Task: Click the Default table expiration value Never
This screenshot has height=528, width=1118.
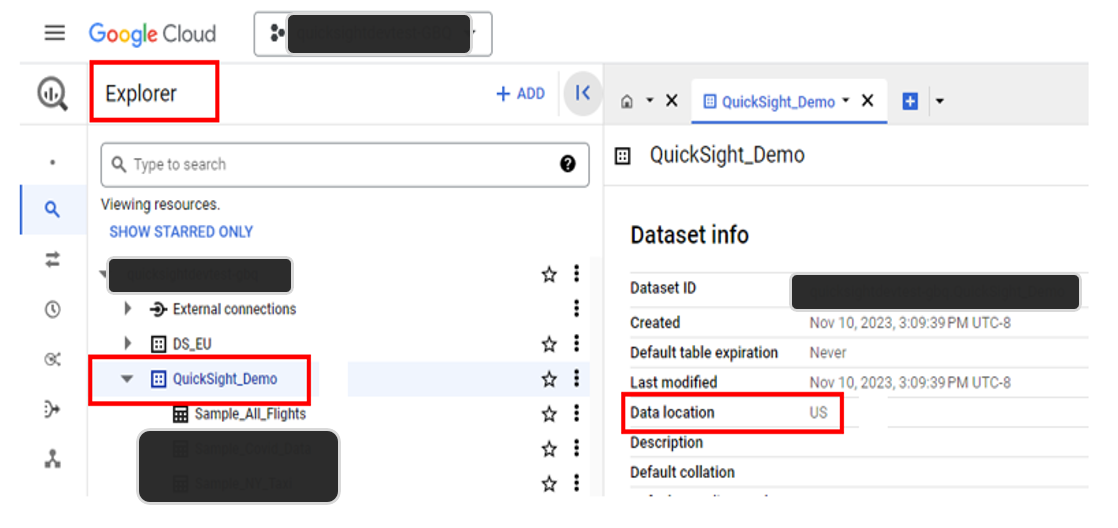Action: [x=828, y=353]
